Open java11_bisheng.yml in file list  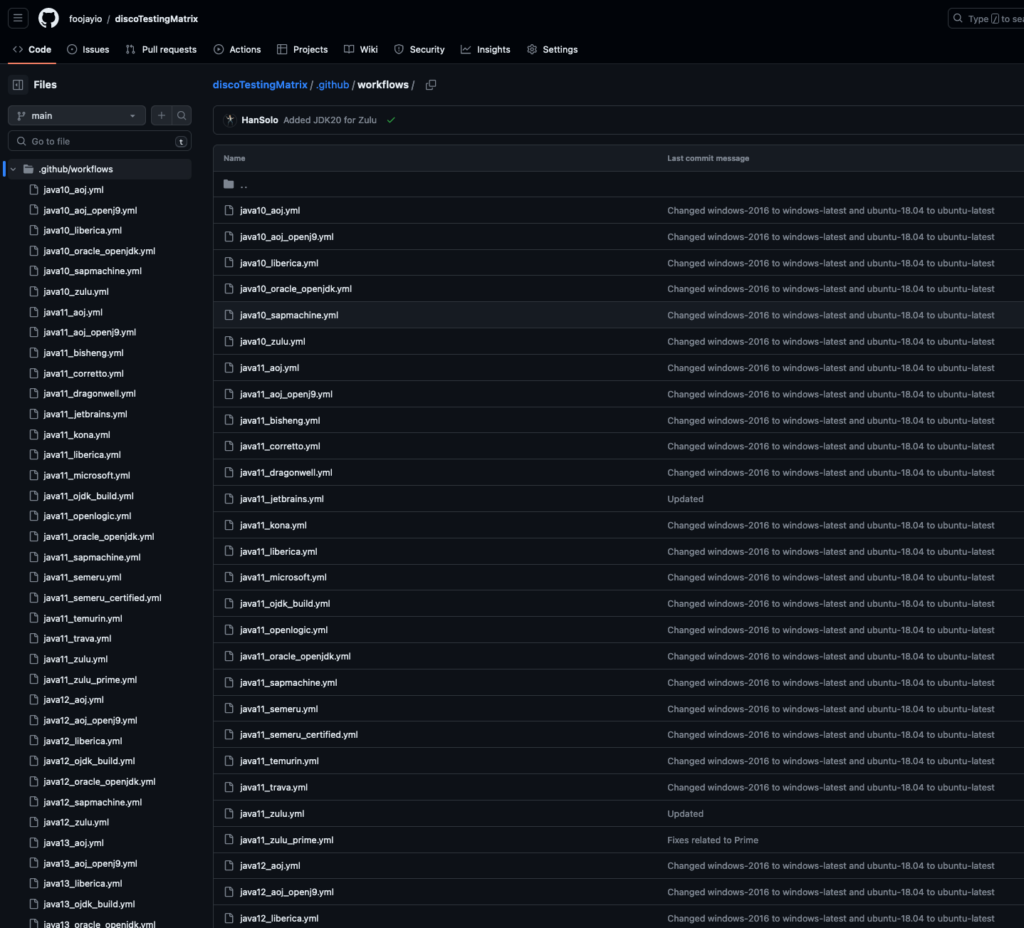[280, 421]
